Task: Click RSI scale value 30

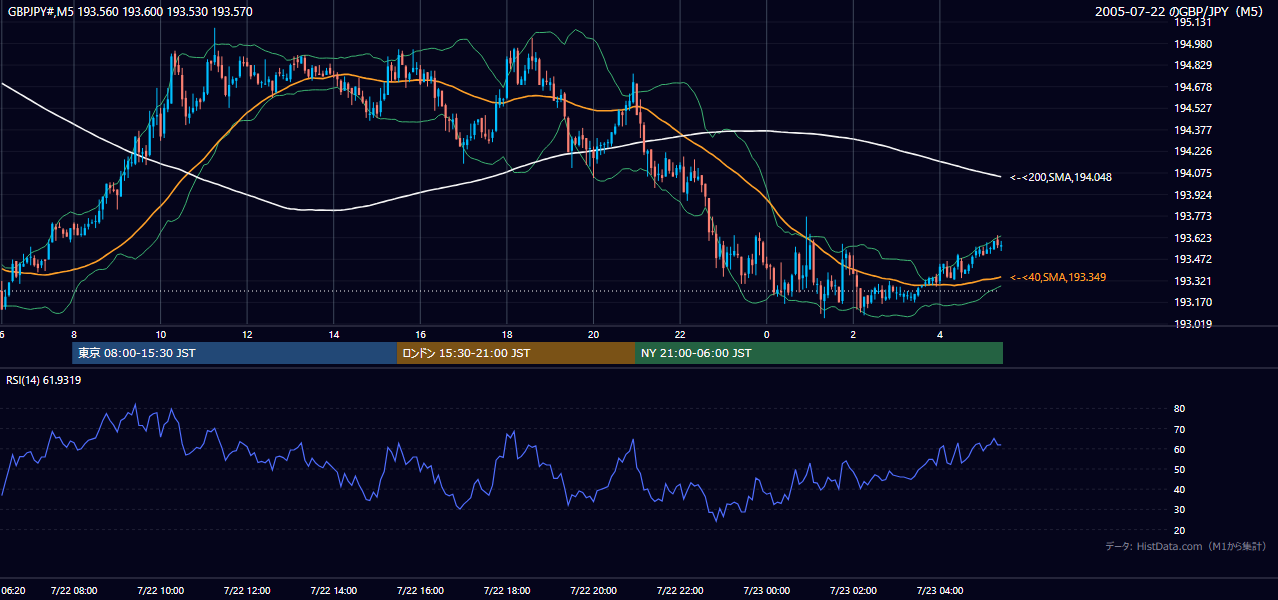Action: [x=1180, y=509]
